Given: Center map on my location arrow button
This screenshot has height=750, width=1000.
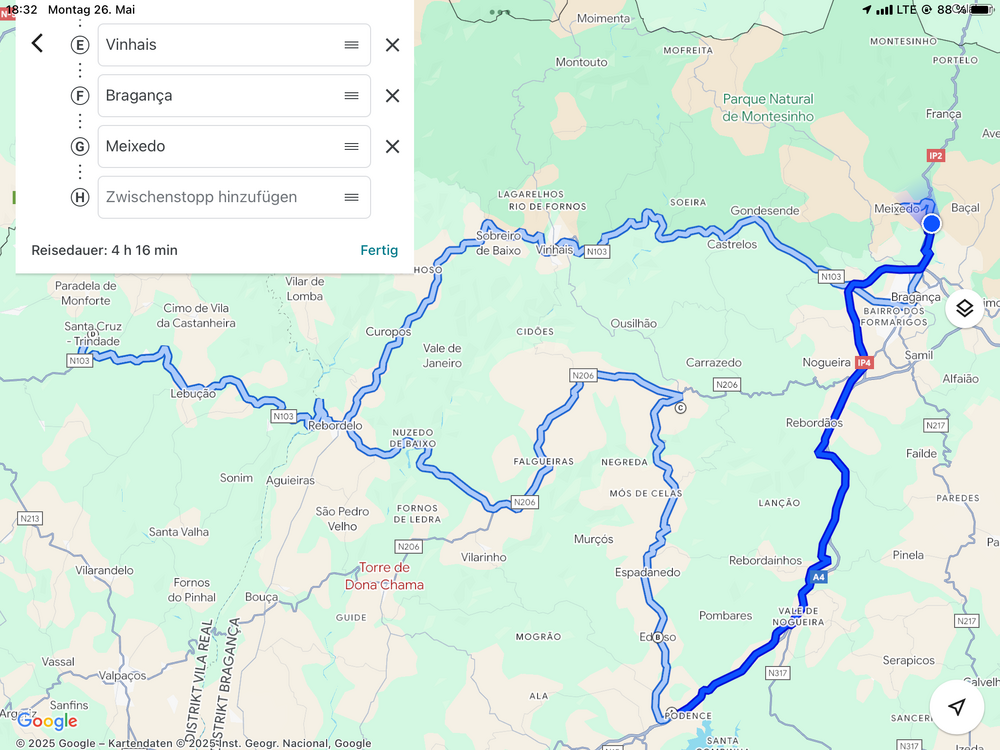Looking at the screenshot, I should click(x=956, y=706).
